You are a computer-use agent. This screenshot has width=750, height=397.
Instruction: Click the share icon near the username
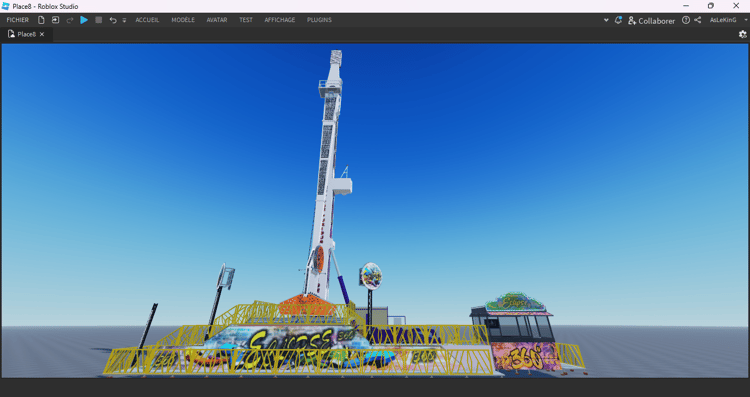698,20
